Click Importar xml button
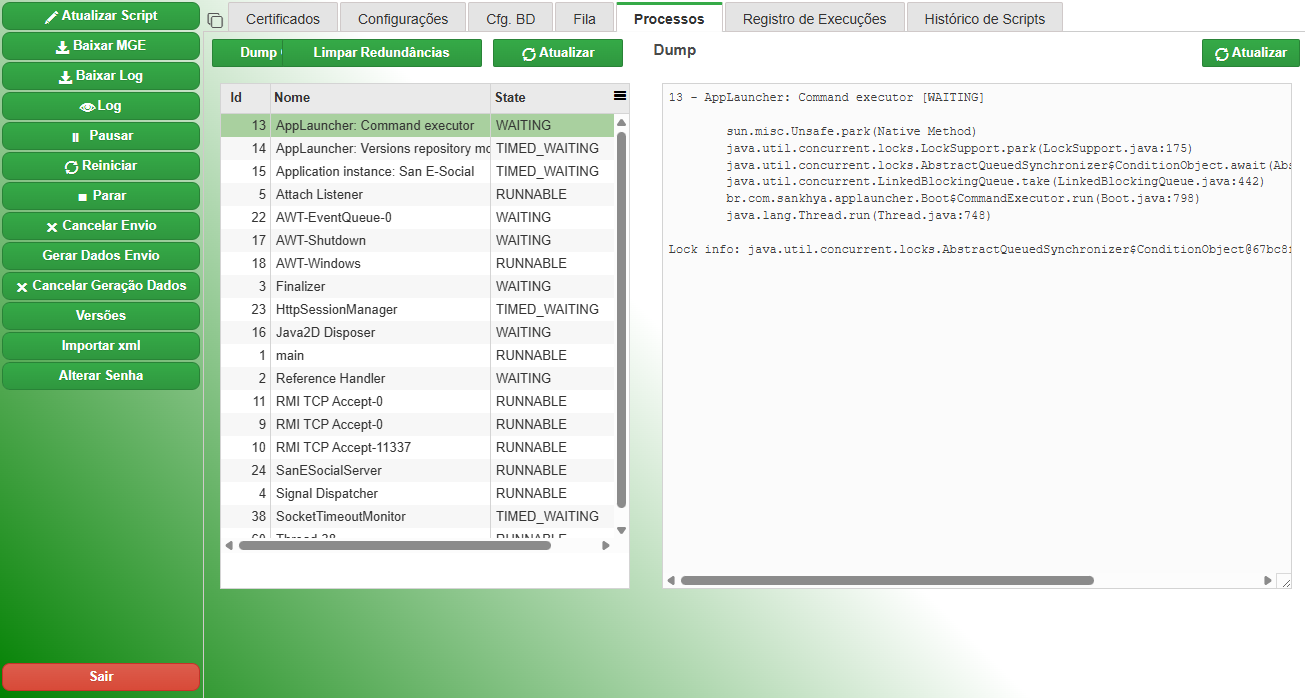Screen dimensions: 1305x698 (101, 346)
